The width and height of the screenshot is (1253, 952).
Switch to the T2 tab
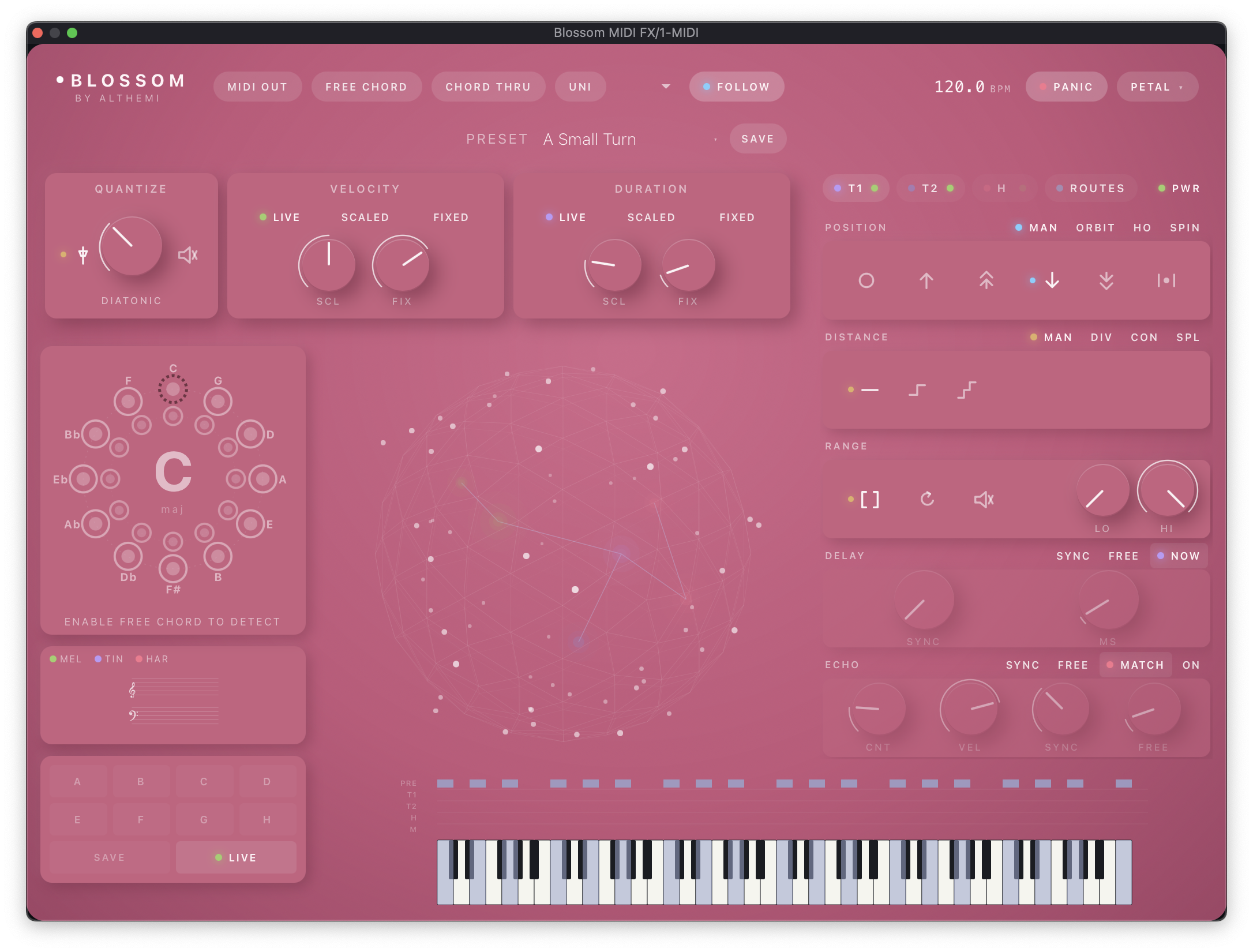[931, 189]
